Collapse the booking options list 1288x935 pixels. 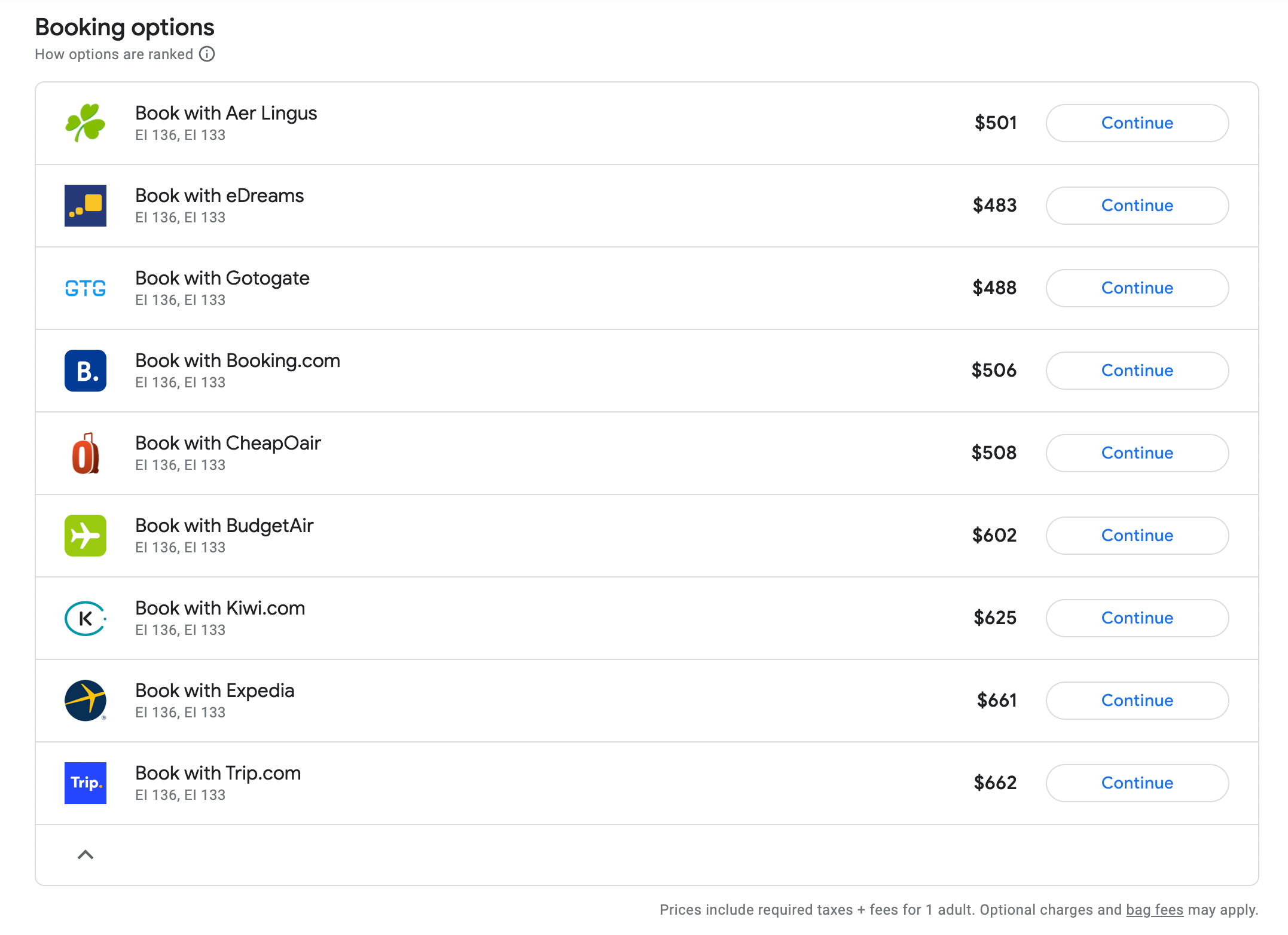[x=86, y=855]
